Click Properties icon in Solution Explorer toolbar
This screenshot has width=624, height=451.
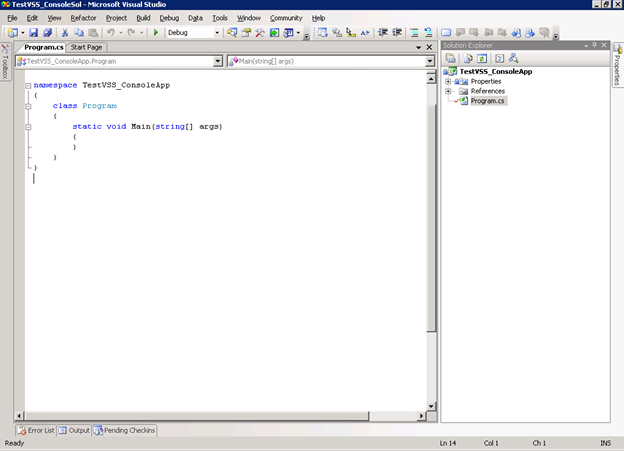[x=450, y=59]
